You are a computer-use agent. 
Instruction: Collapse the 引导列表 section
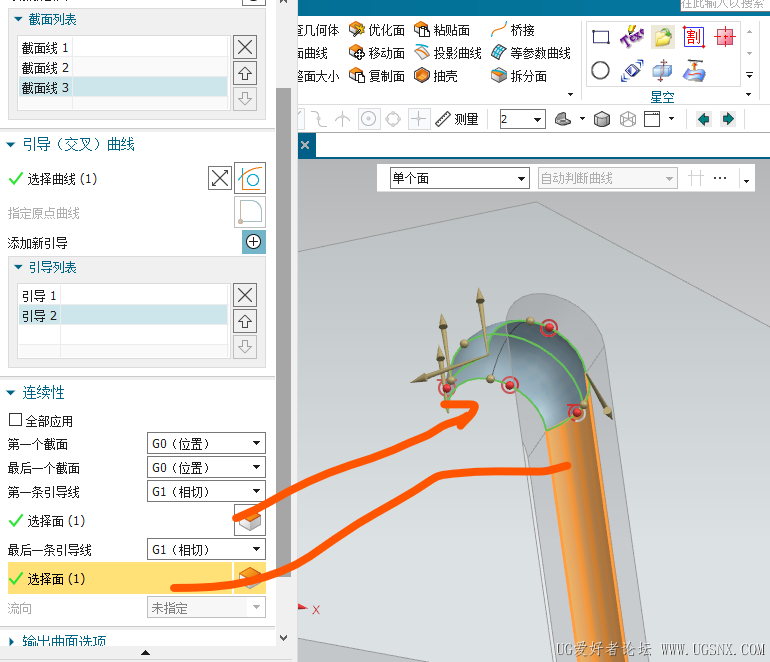18,267
